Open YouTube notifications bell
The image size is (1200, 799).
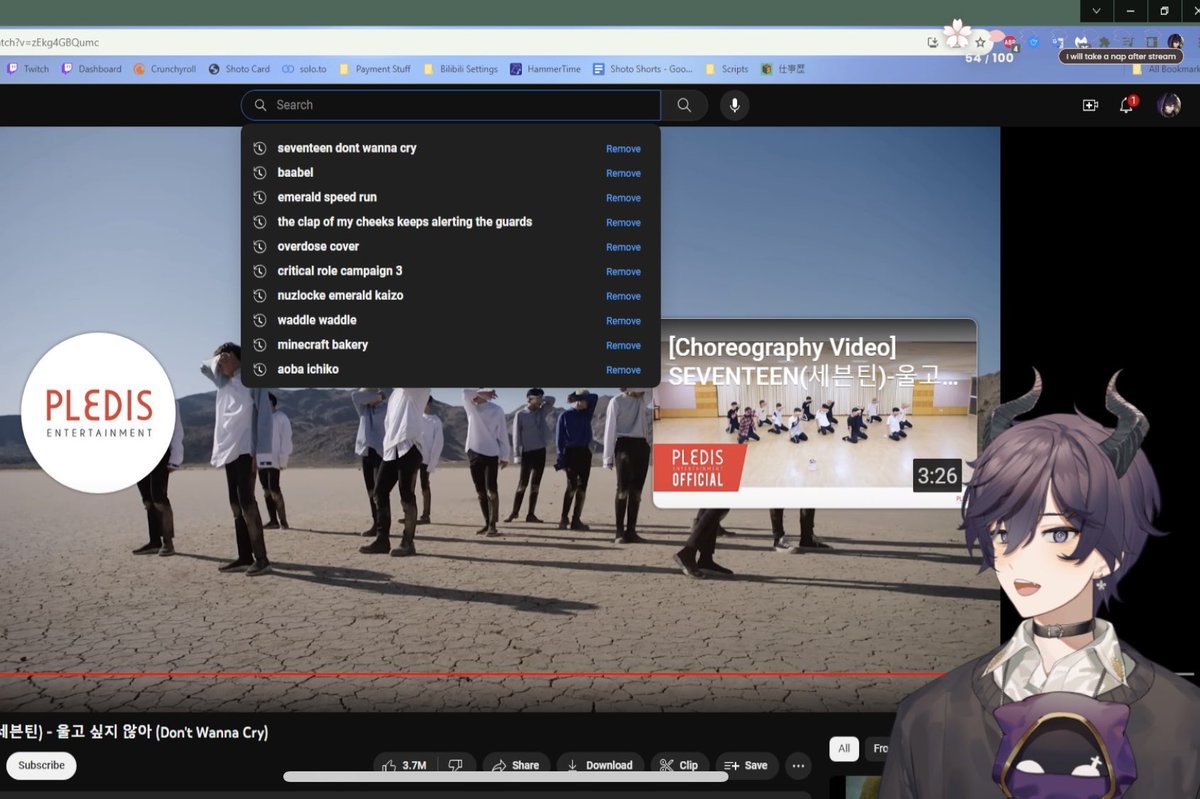click(x=1126, y=105)
